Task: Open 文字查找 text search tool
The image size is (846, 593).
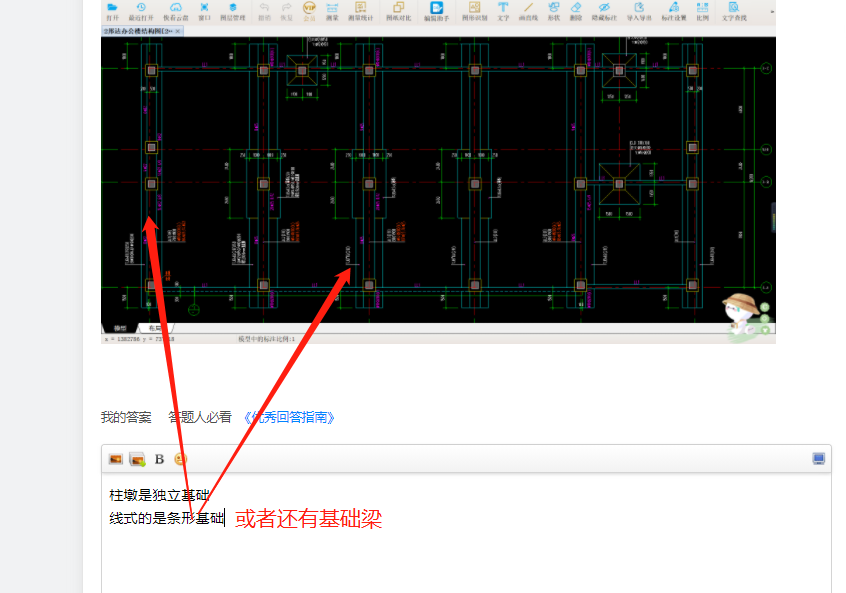Action: coord(734,11)
